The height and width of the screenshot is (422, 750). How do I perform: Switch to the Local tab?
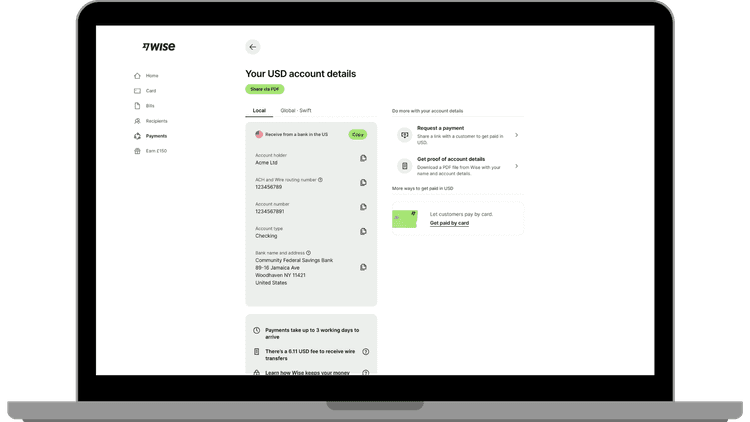click(x=259, y=111)
